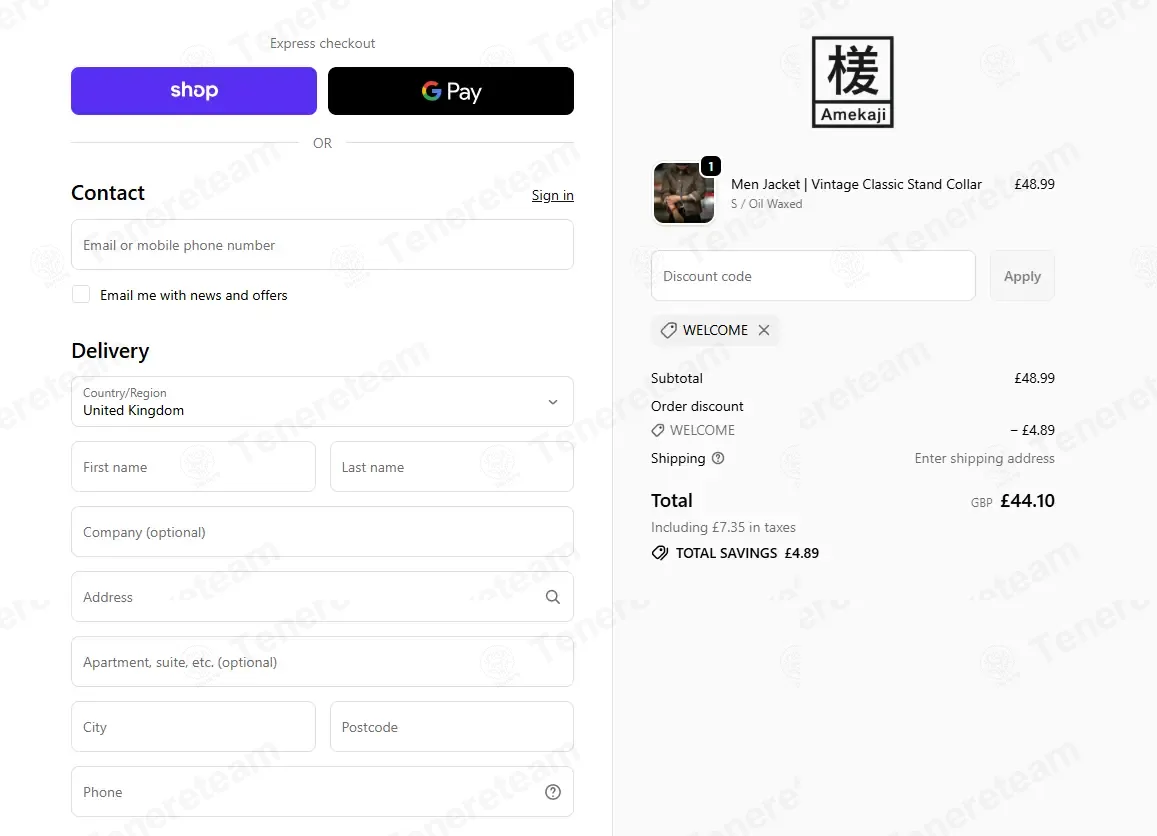Focus the Discount code field
This screenshot has width=1157, height=836.
[x=813, y=276]
